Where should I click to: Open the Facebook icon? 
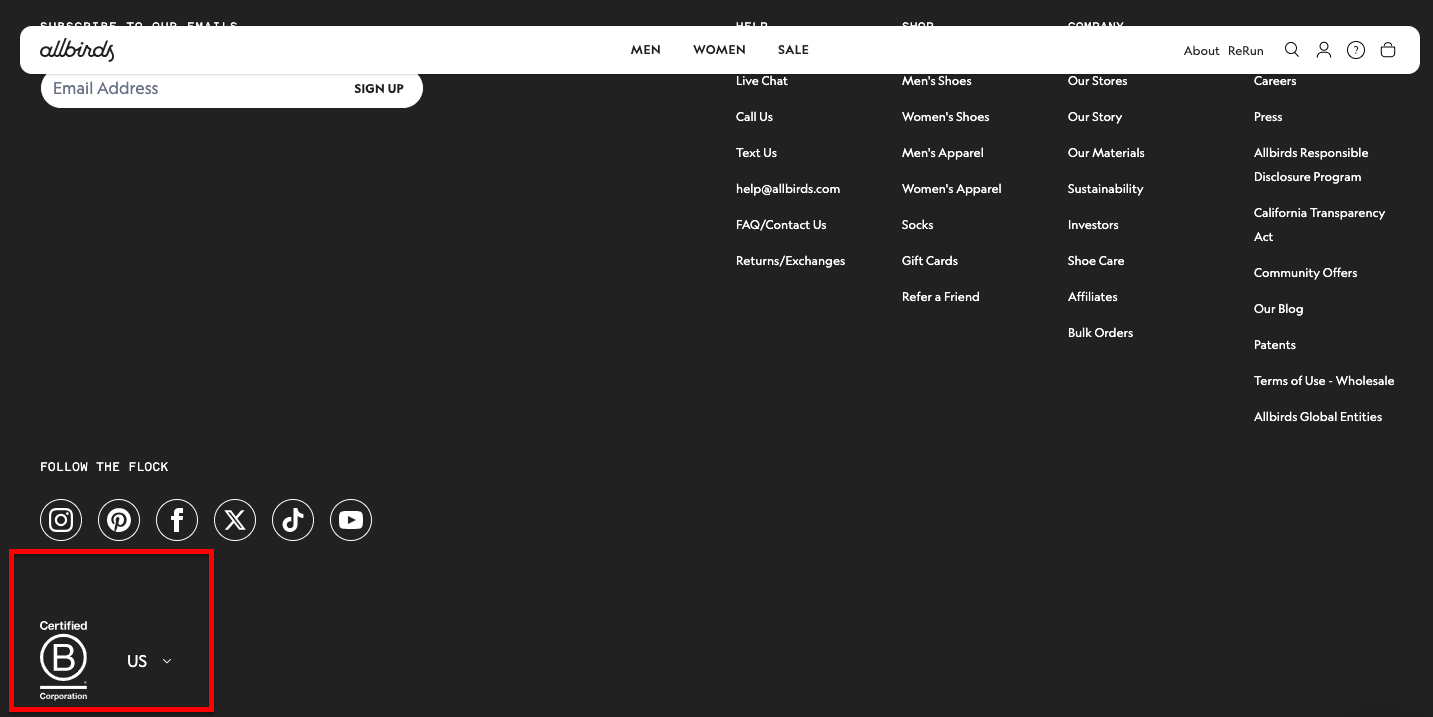click(177, 520)
